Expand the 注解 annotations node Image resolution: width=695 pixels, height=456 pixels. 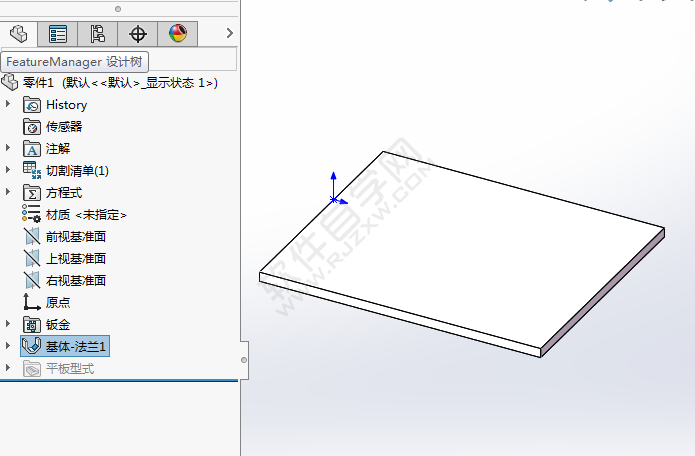click(9, 148)
